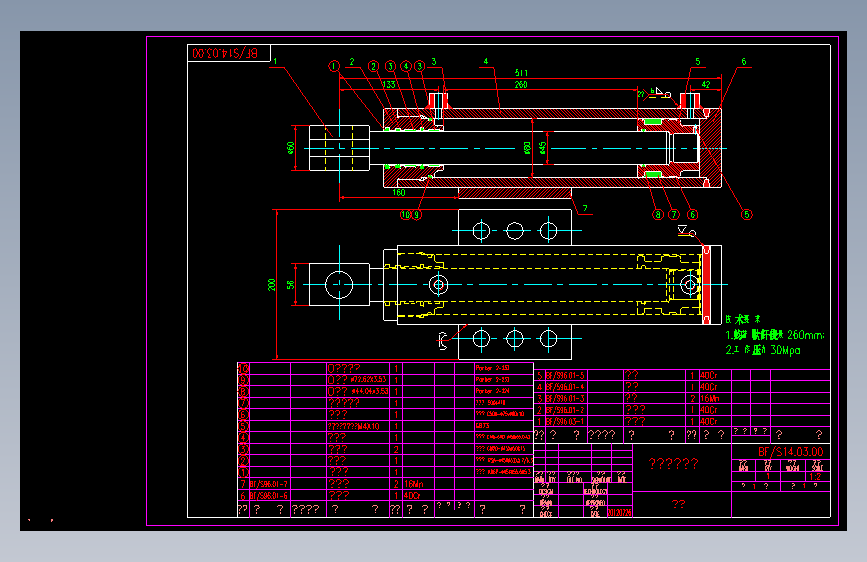Select the 16Mn material in BF/S96.01-3 row
867x562 pixels.
[709, 398]
